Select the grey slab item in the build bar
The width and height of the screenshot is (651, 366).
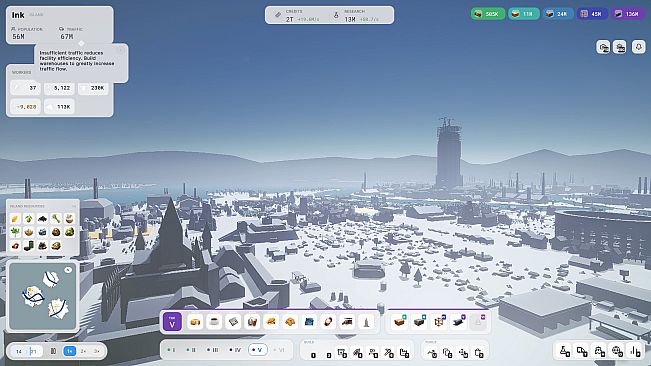point(233,322)
